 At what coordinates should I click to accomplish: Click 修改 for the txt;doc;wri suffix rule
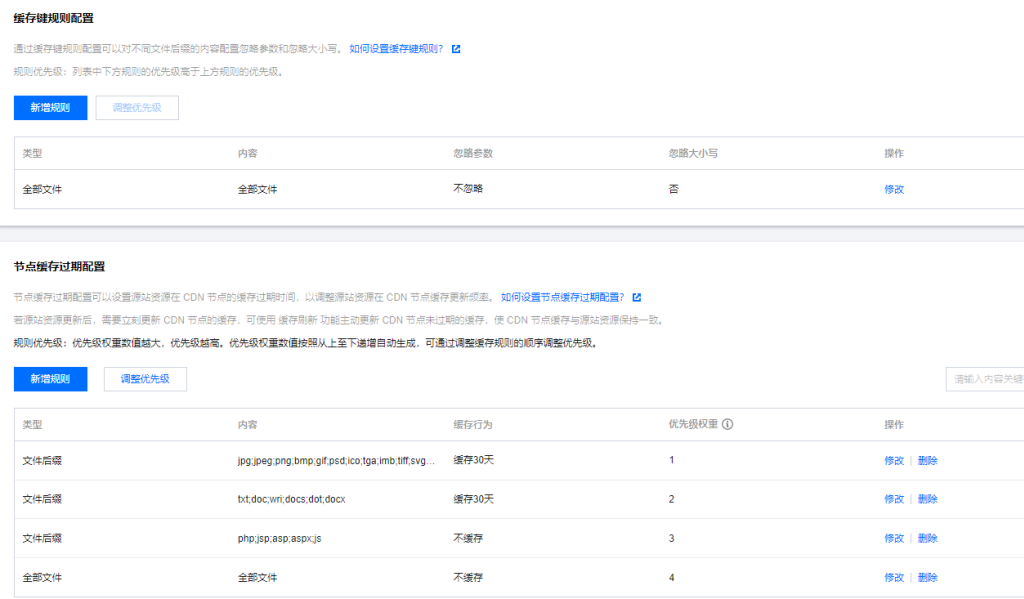click(893, 499)
